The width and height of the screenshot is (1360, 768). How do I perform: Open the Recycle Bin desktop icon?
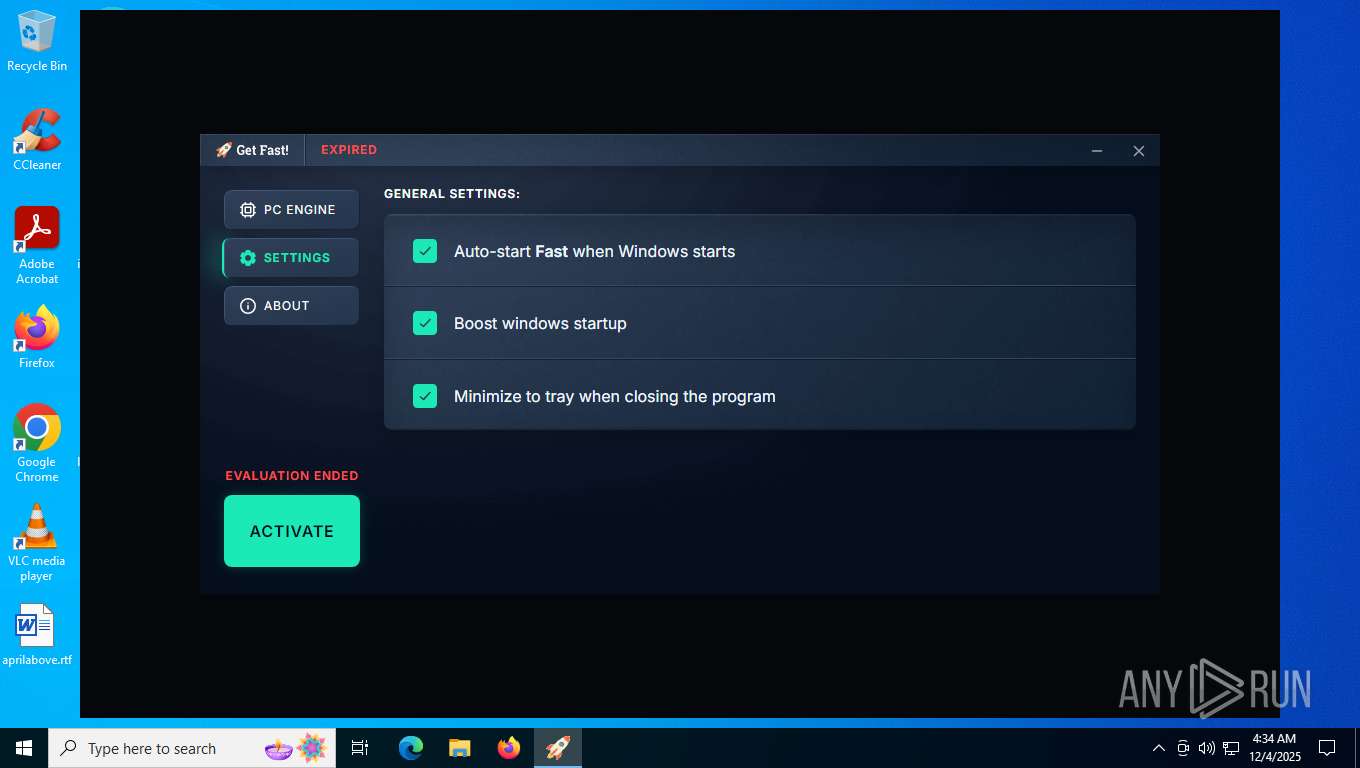point(37,42)
